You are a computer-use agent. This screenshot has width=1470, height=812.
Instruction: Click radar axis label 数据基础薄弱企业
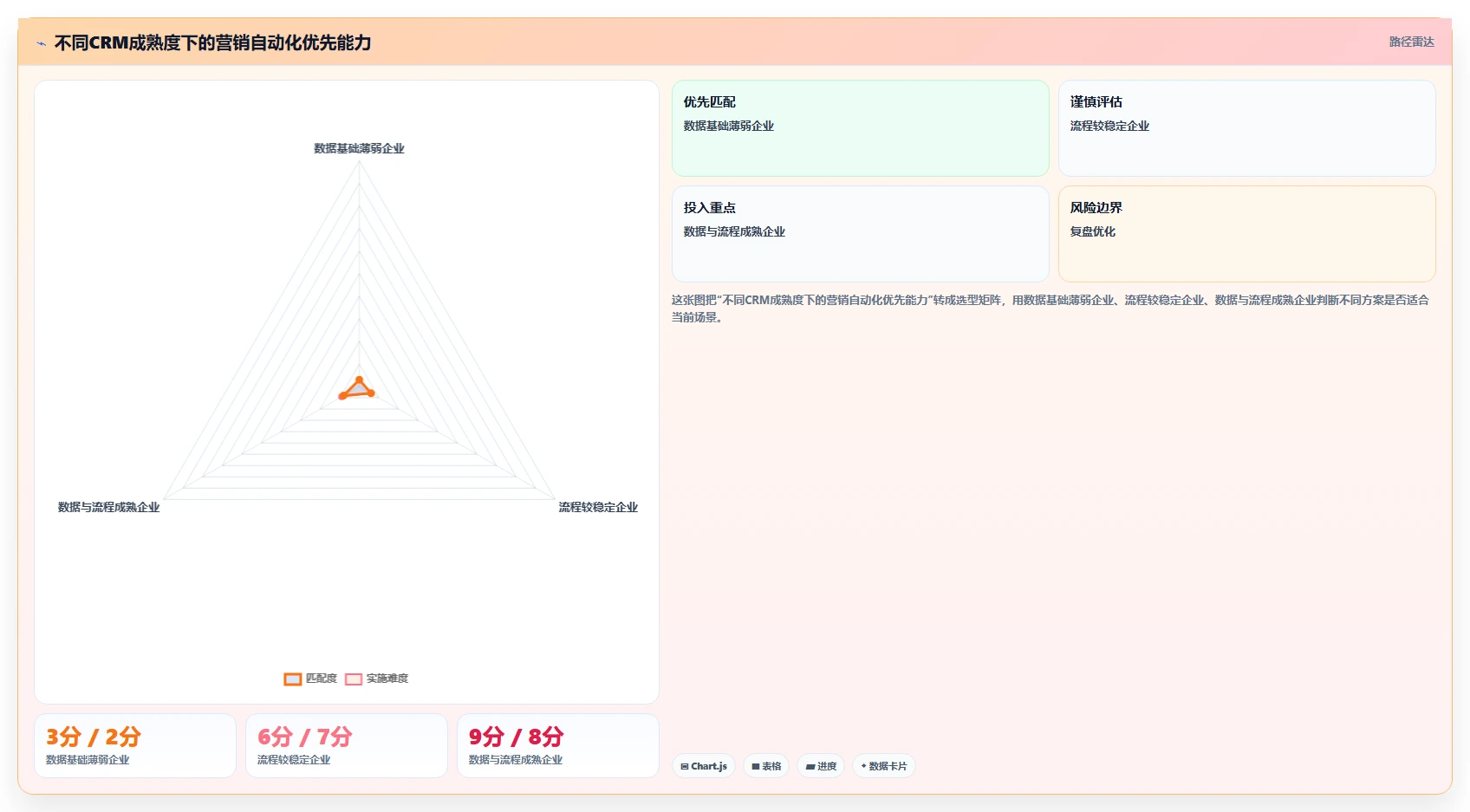(359, 148)
